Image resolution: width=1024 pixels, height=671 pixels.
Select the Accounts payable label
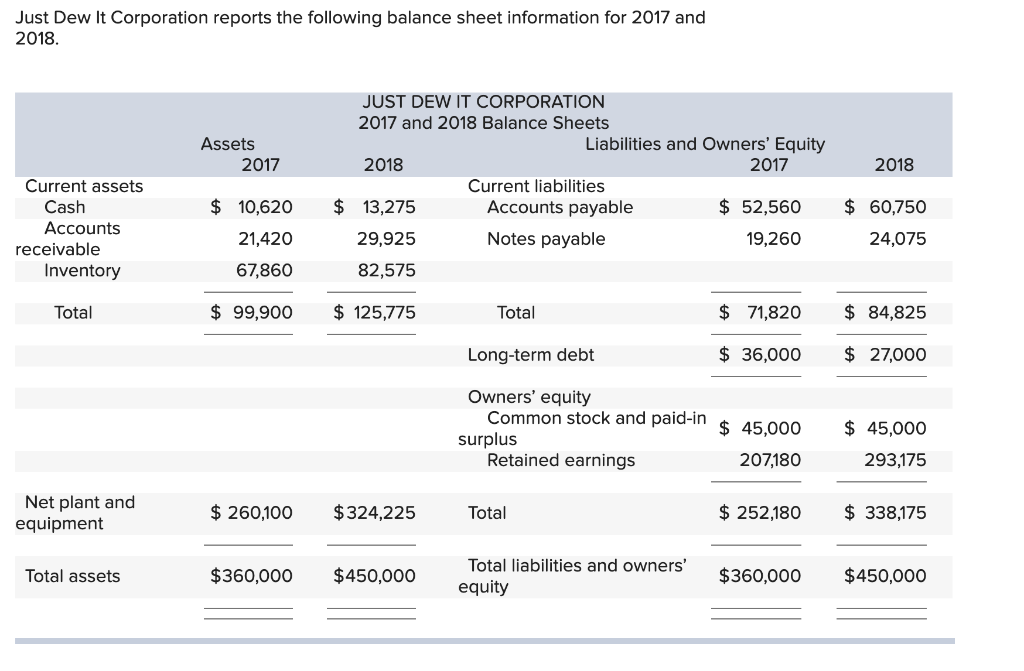coord(560,208)
